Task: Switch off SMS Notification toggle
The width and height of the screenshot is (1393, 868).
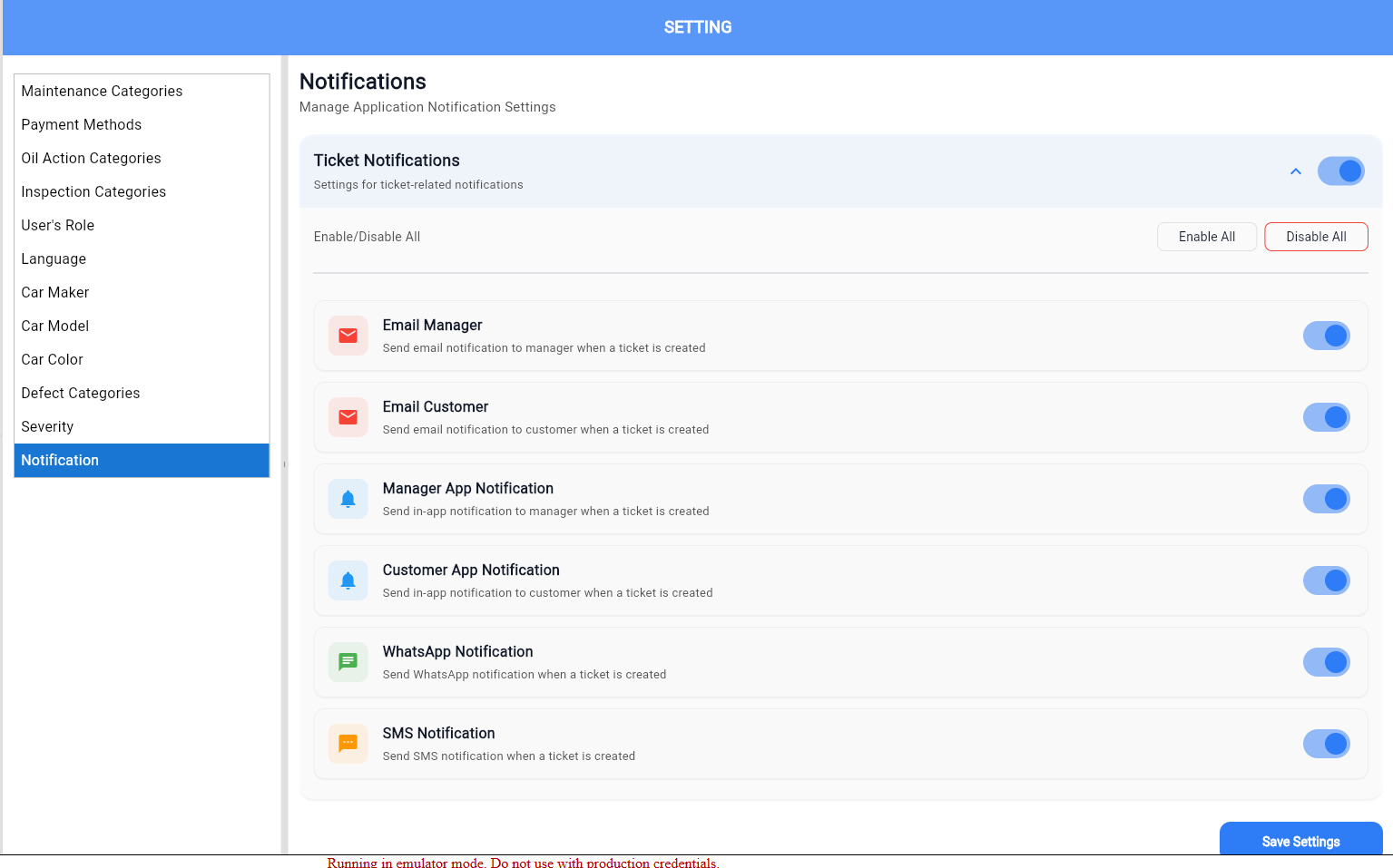Action: (x=1326, y=744)
